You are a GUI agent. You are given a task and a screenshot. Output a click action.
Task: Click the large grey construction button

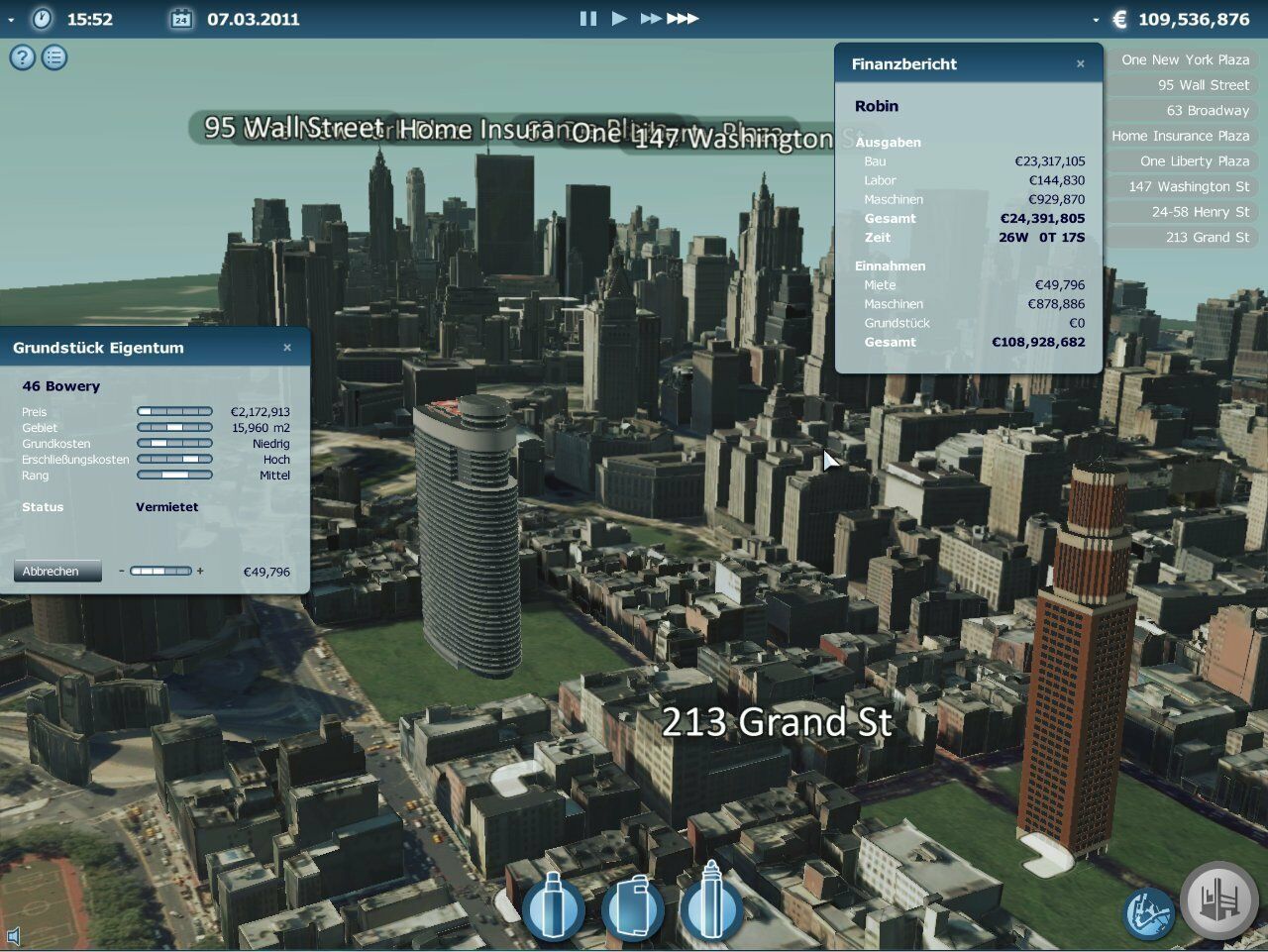pyautogui.click(x=1219, y=900)
